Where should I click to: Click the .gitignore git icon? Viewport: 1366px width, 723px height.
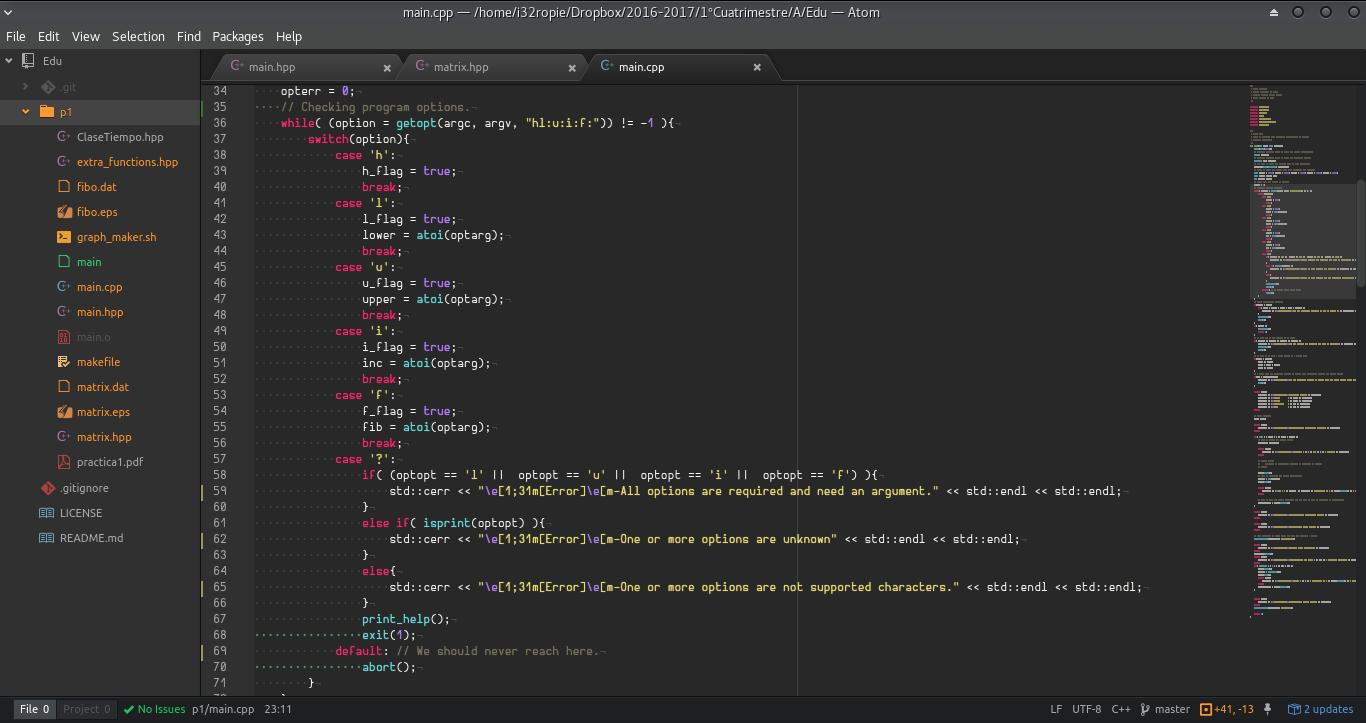[47, 488]
